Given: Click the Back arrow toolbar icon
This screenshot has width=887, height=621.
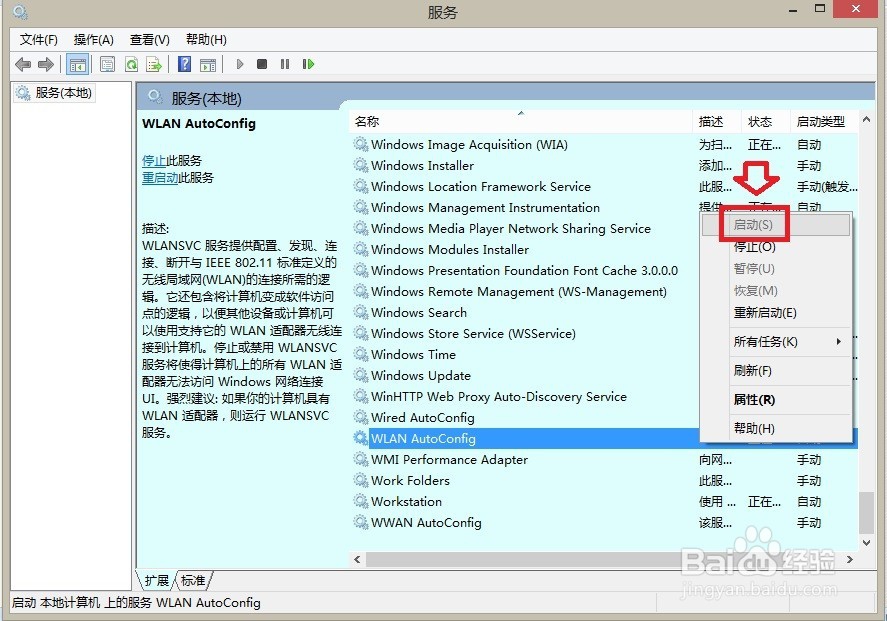Looking at the screenshot, I should 23,64.
